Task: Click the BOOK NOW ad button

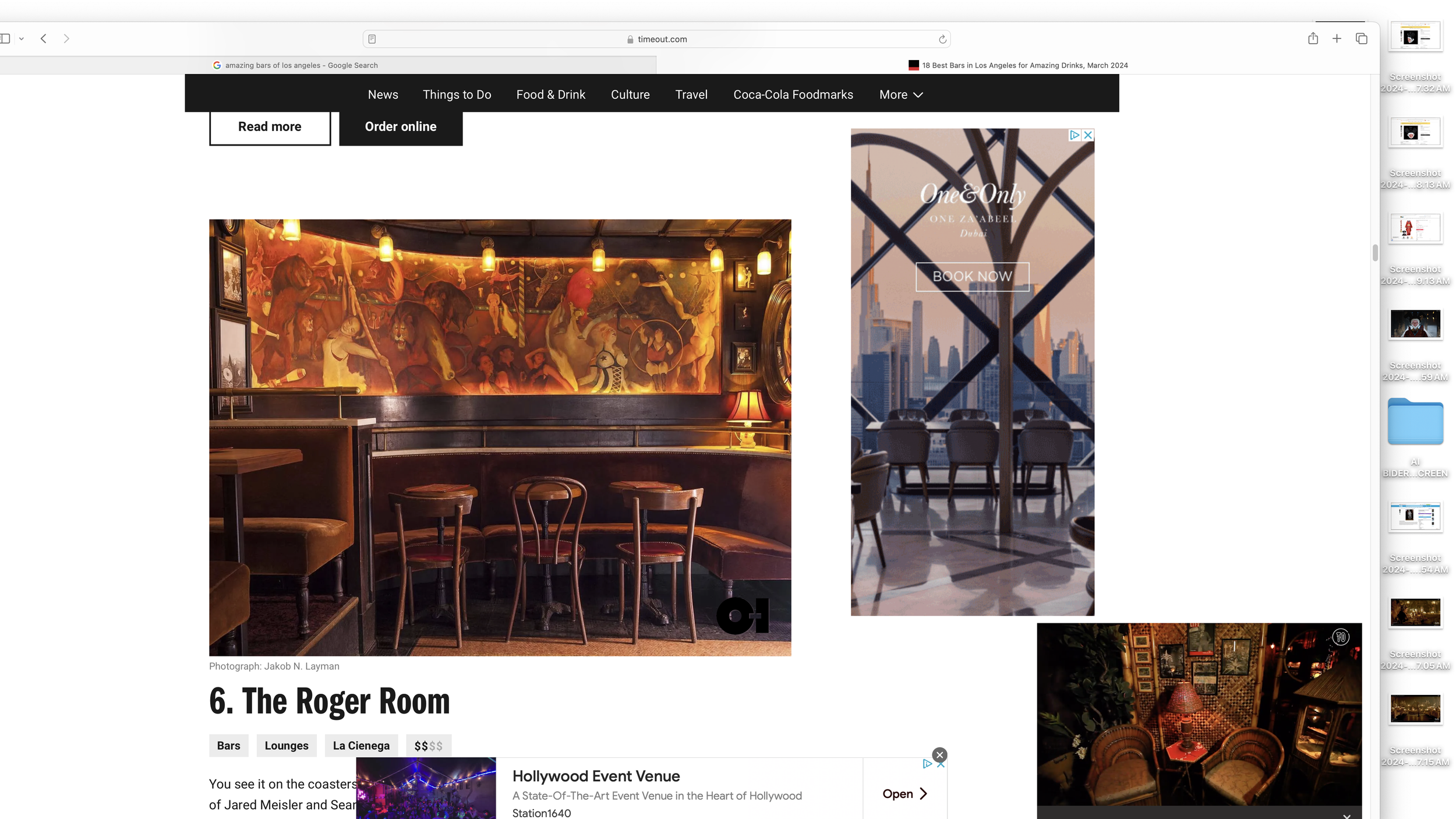Action: pyautogui.click(x=972, y=277)
